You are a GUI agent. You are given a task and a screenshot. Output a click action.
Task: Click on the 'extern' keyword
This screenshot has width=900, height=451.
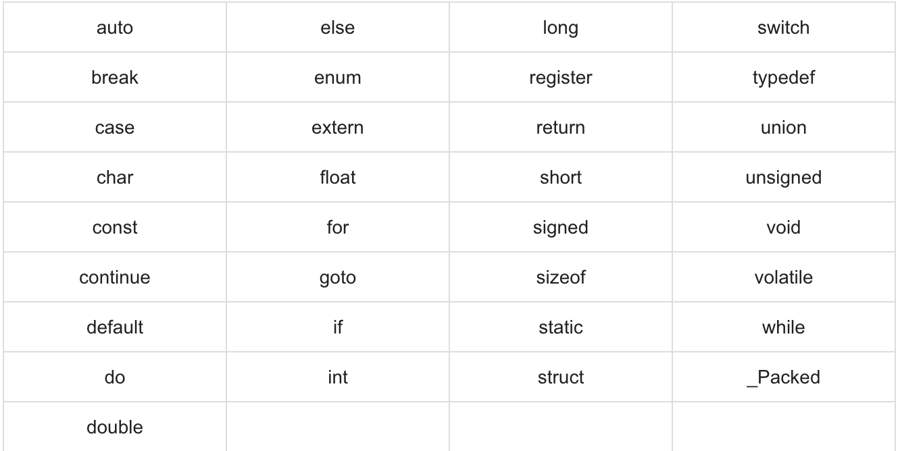pos(338,128)
